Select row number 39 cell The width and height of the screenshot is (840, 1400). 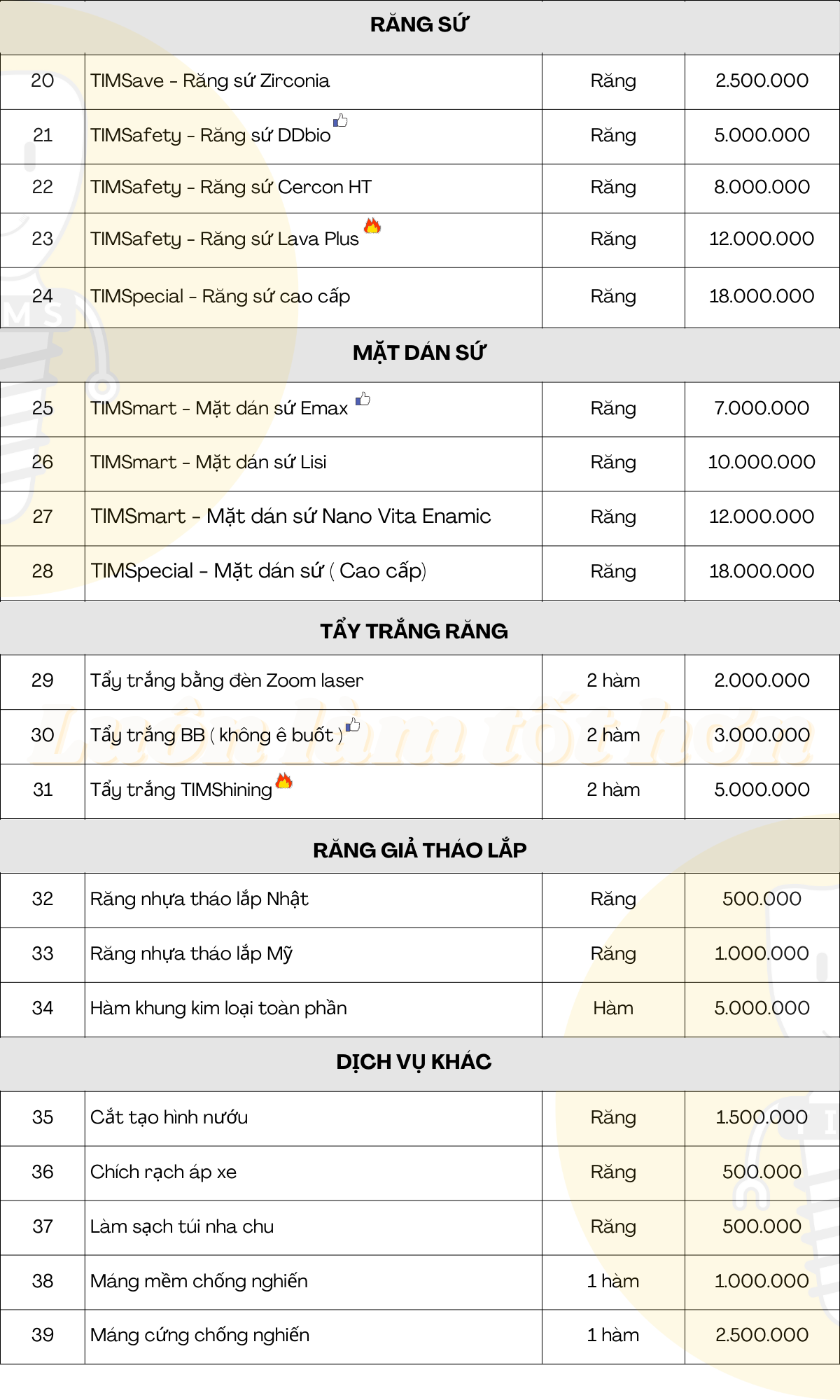click(43, 1335)
